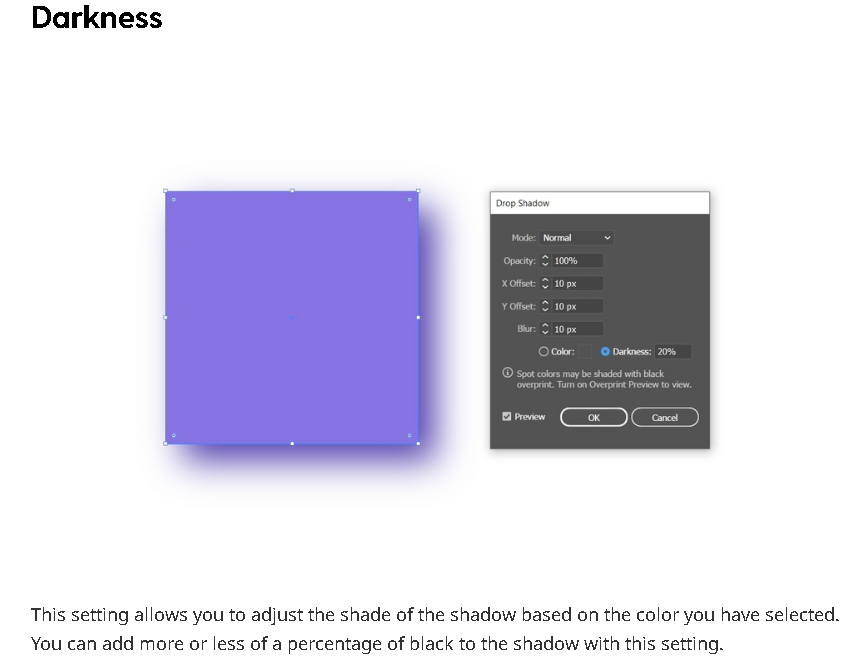The width and height of the screenshot is (853, 671).
Task: Select the Darkness radio button
Action: click(605, 352)
